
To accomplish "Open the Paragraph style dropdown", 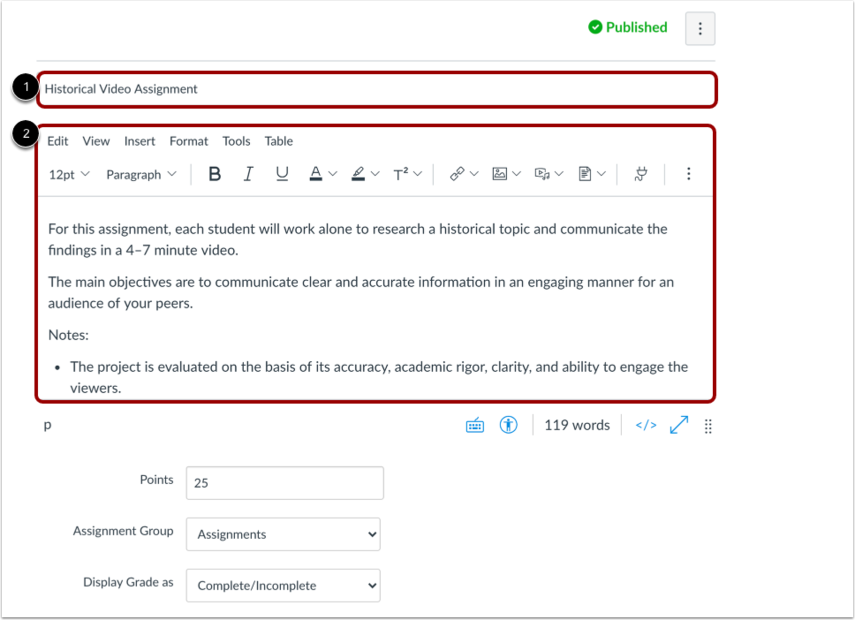I will 141,174.
